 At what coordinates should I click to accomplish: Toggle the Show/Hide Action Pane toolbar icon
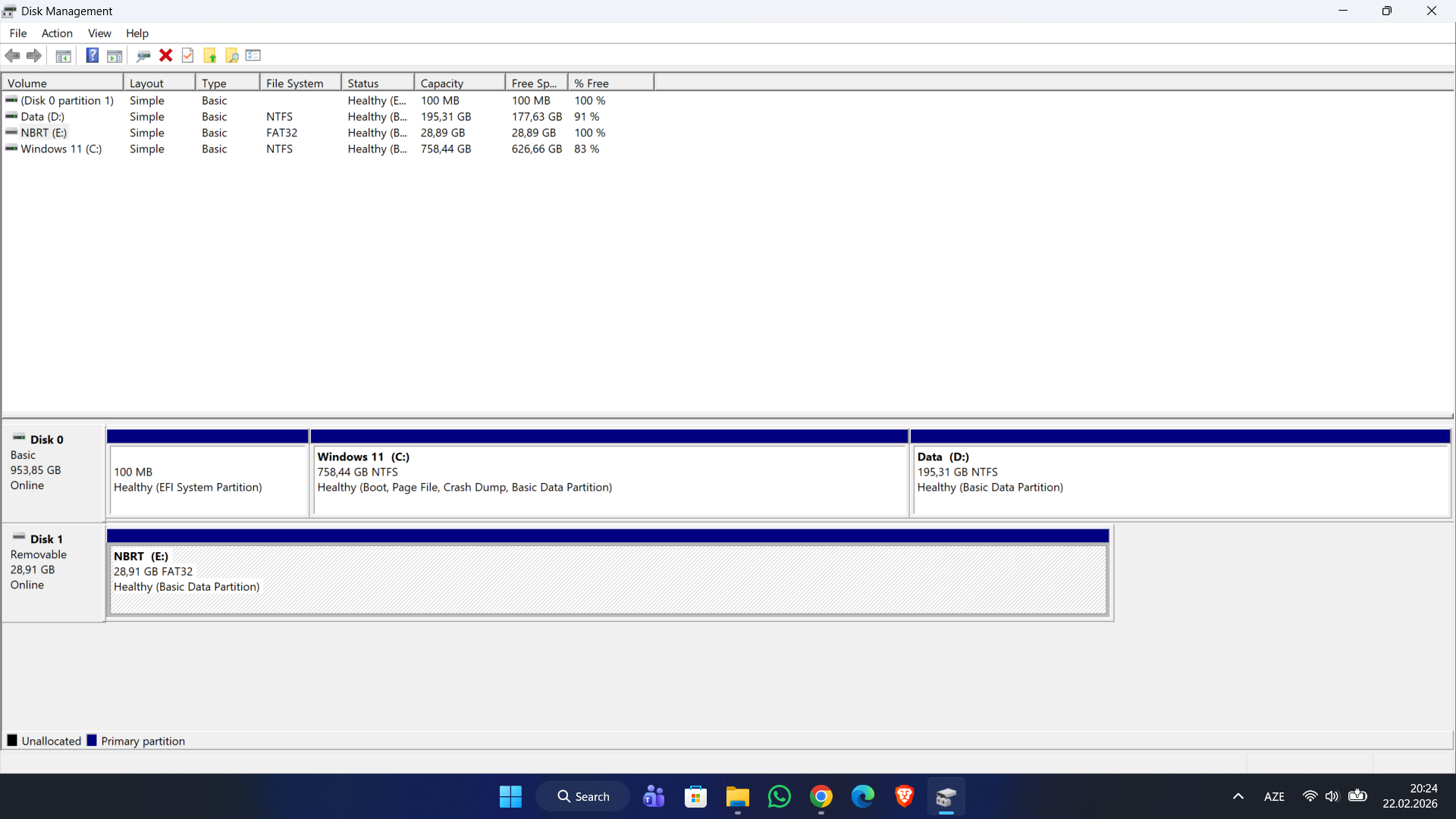click(x=115, y=55)
